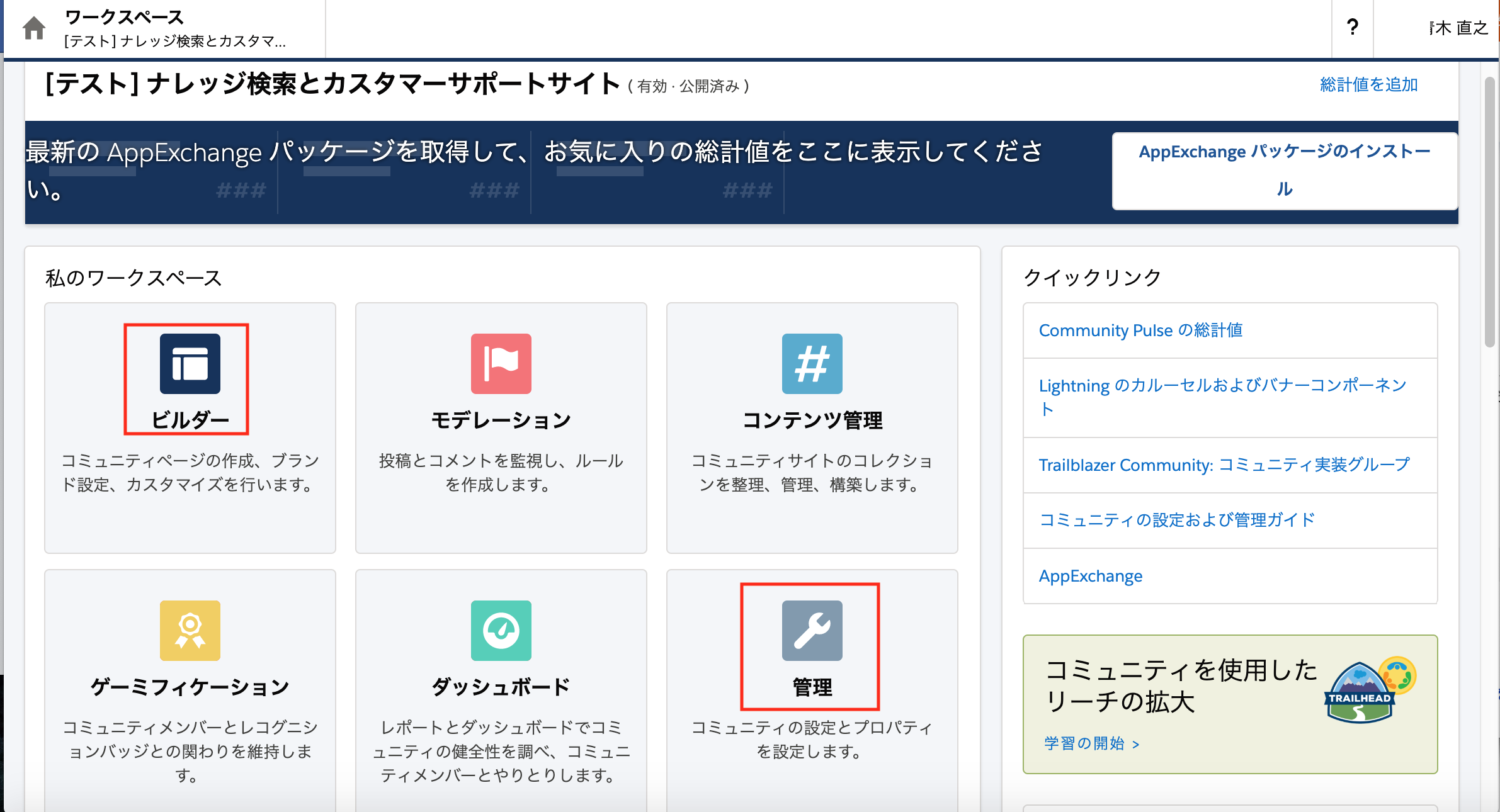Click the 管理 tile description text
The height and width of the screenshot is (812, 1500).
812,740
